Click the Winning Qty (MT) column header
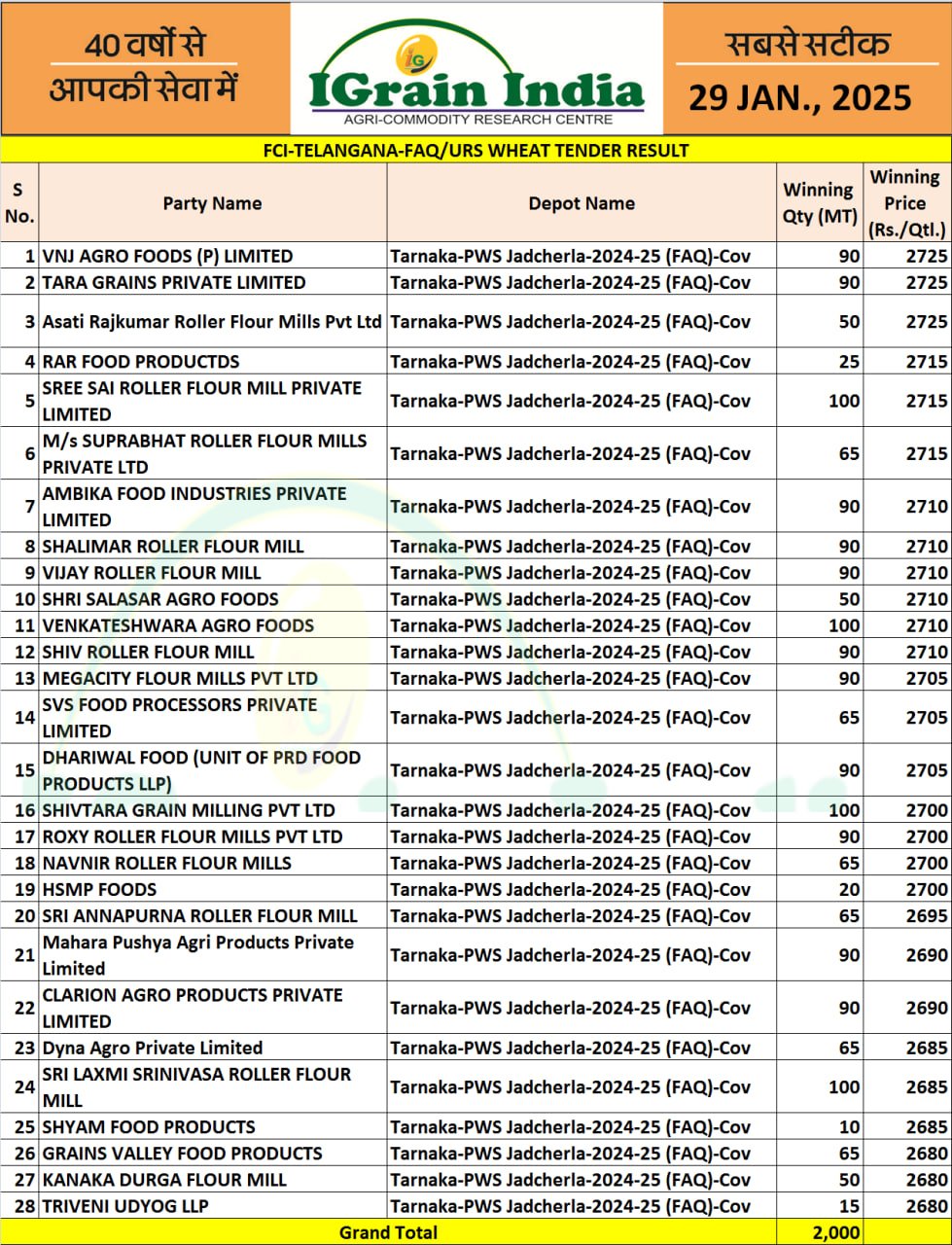The width and height of the screenshot is (952, 1245). [x=820, y=203]
